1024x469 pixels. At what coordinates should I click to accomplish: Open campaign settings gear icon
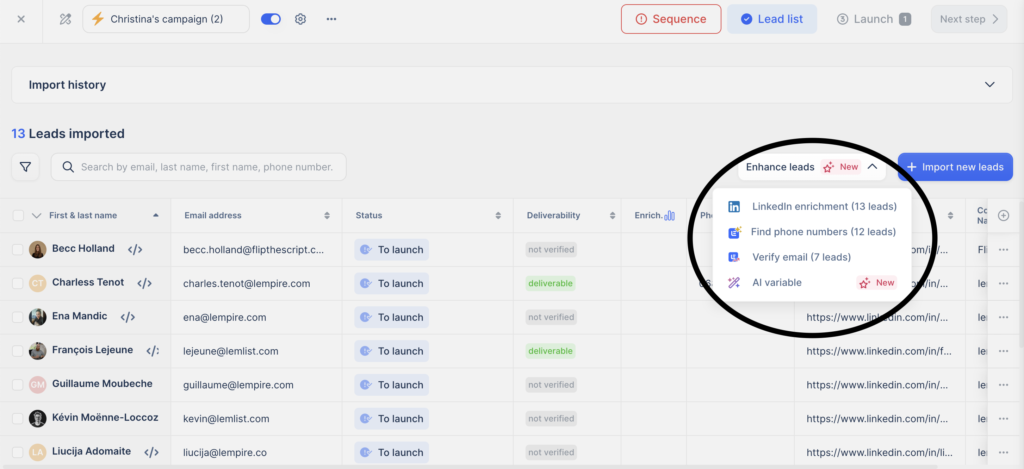300,19
